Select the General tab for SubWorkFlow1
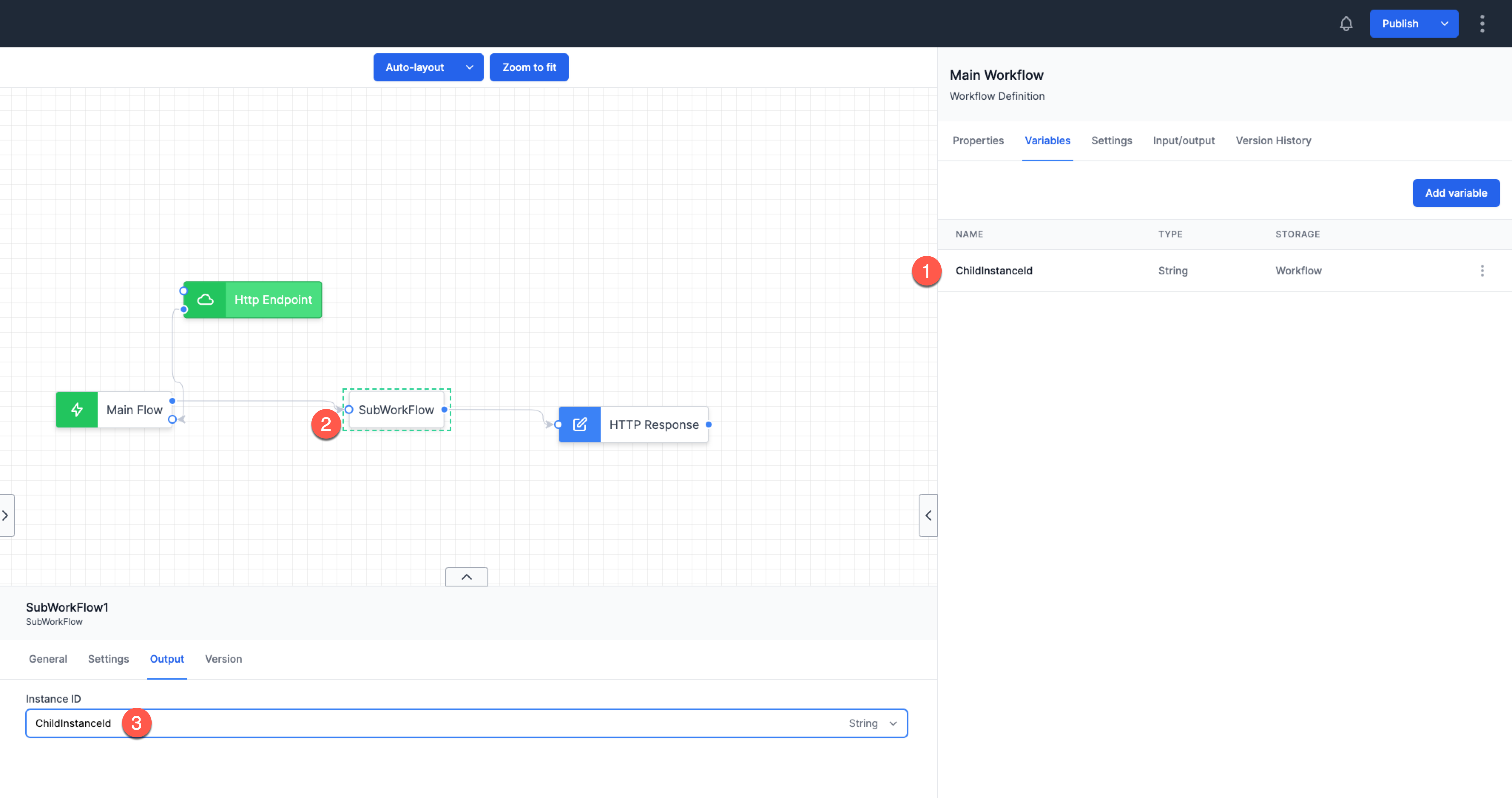The image size is (1512, 798). point(48,659)
